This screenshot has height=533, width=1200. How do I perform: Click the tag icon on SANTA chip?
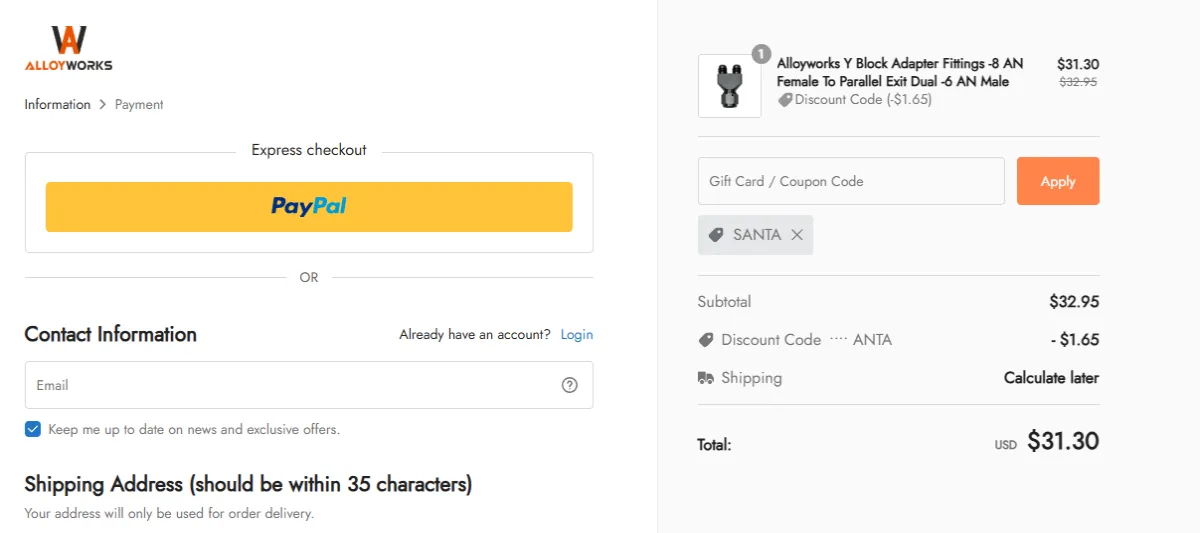point(716,235)
